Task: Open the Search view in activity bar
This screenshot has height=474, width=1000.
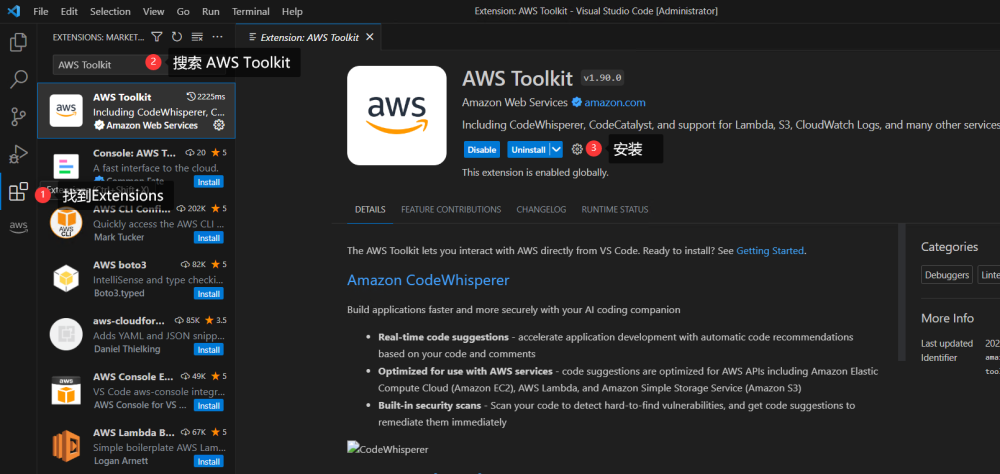Action: 18,80
